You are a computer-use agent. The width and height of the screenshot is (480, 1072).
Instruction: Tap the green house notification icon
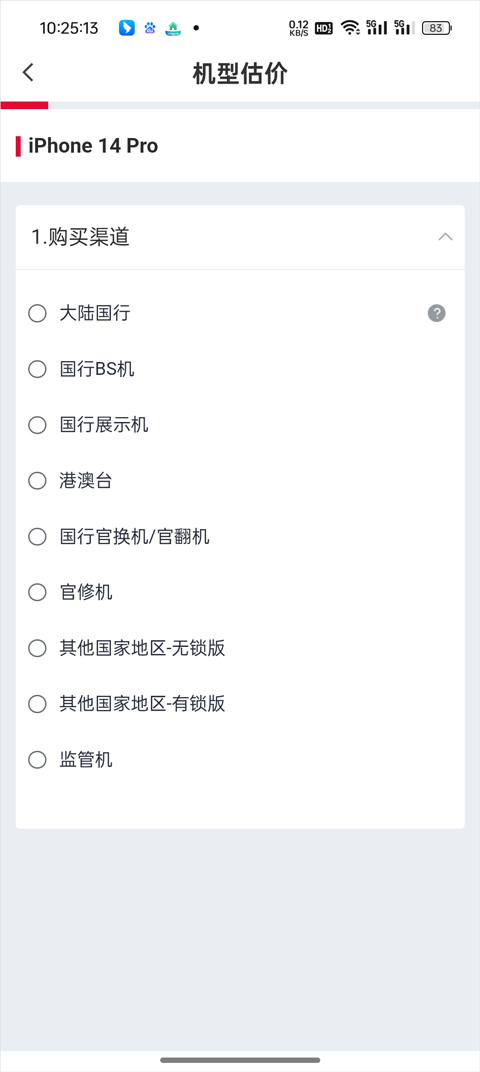point(173,28)
